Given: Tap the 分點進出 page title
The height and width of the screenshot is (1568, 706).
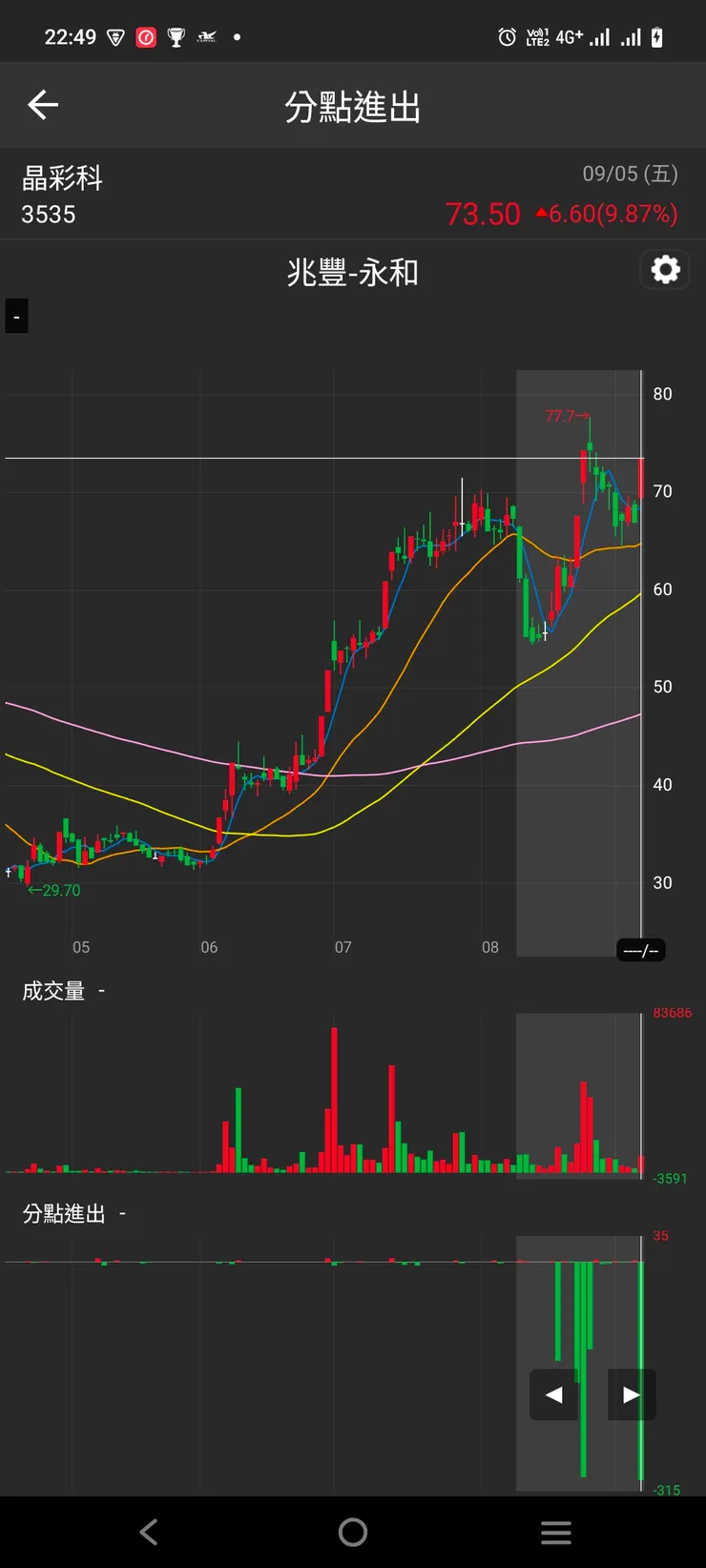Looking at the screenshot, I should [x=353, y=107].
